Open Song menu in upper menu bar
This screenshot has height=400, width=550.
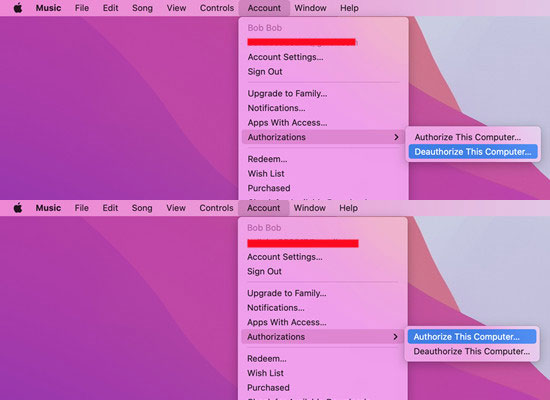click(142, 8)
